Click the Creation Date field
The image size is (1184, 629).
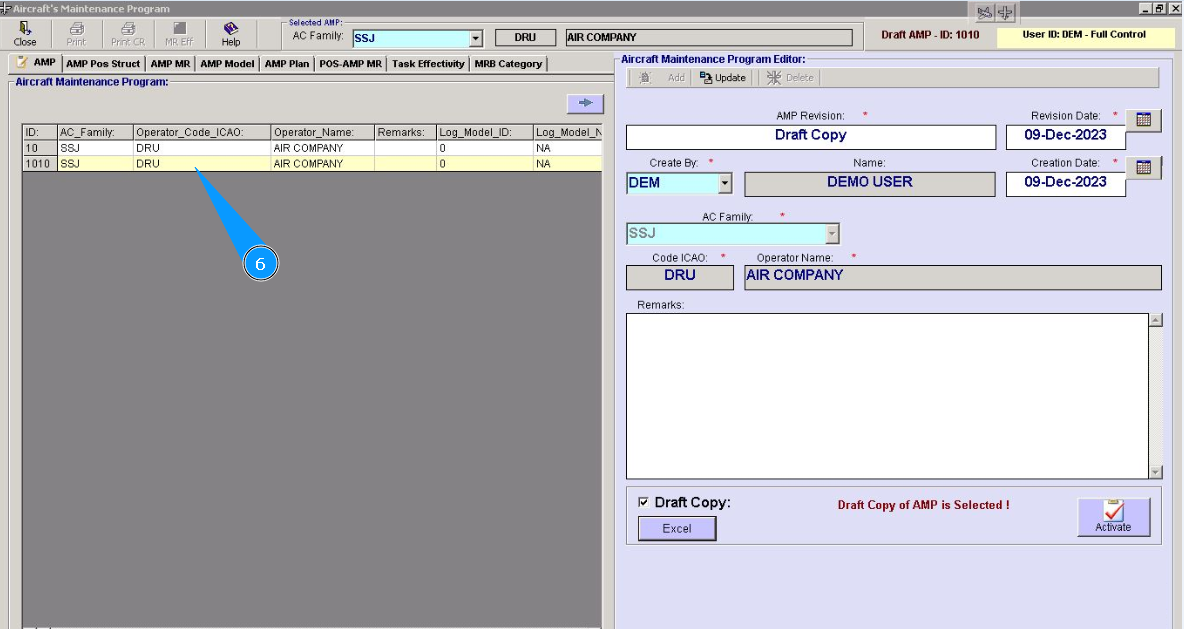(x=1065, y=183)
